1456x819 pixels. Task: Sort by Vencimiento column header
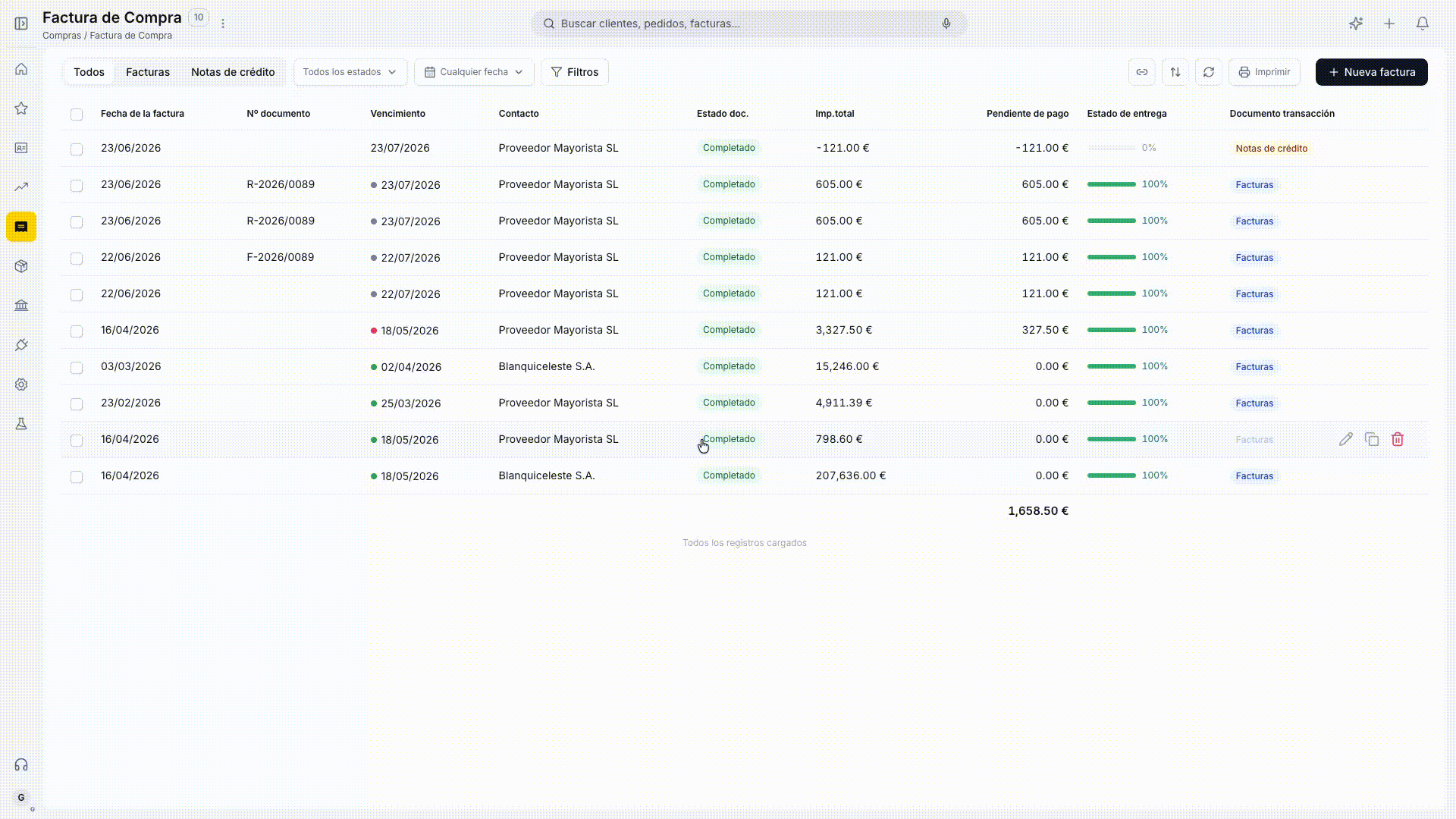(398, 114)
